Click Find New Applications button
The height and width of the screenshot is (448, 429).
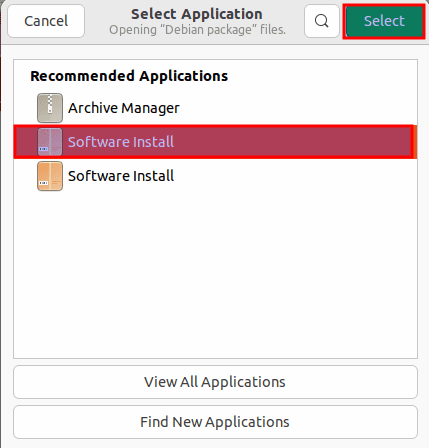pos(215,422)
